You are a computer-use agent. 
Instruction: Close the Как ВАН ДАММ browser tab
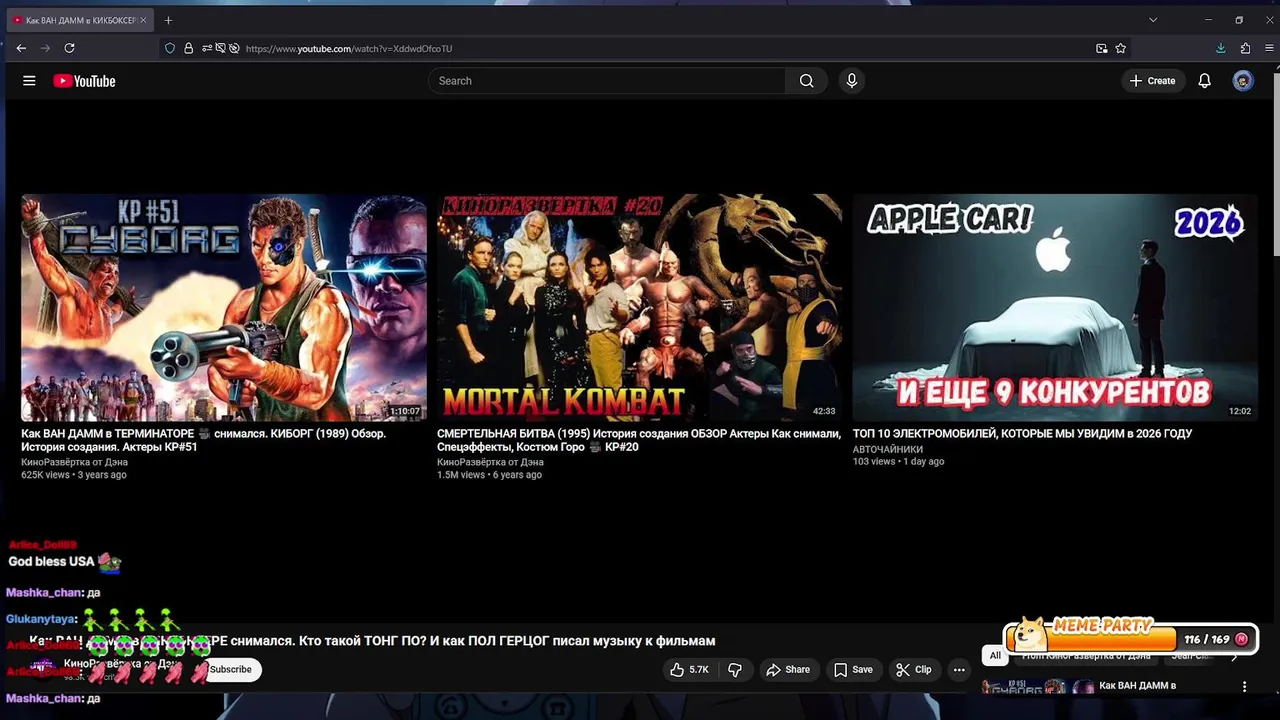(x=143, y=20)
